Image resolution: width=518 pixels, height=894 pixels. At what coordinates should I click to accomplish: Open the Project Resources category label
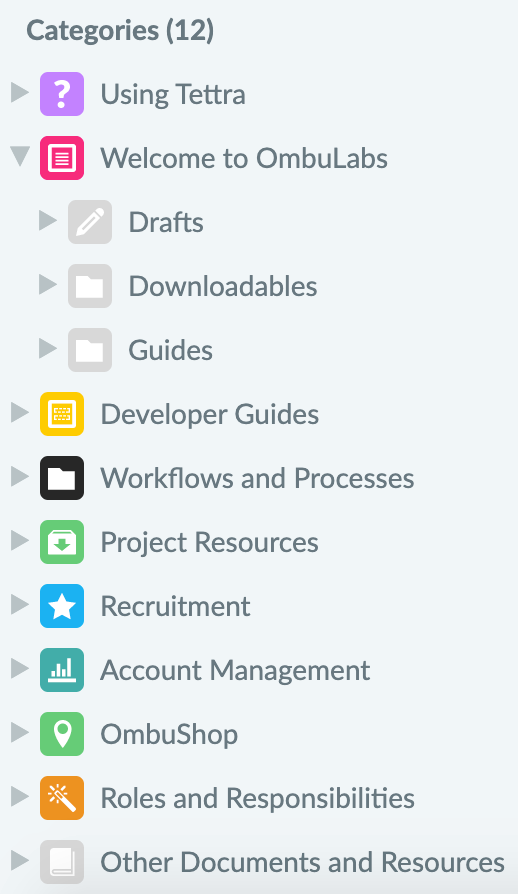(210, 542)
